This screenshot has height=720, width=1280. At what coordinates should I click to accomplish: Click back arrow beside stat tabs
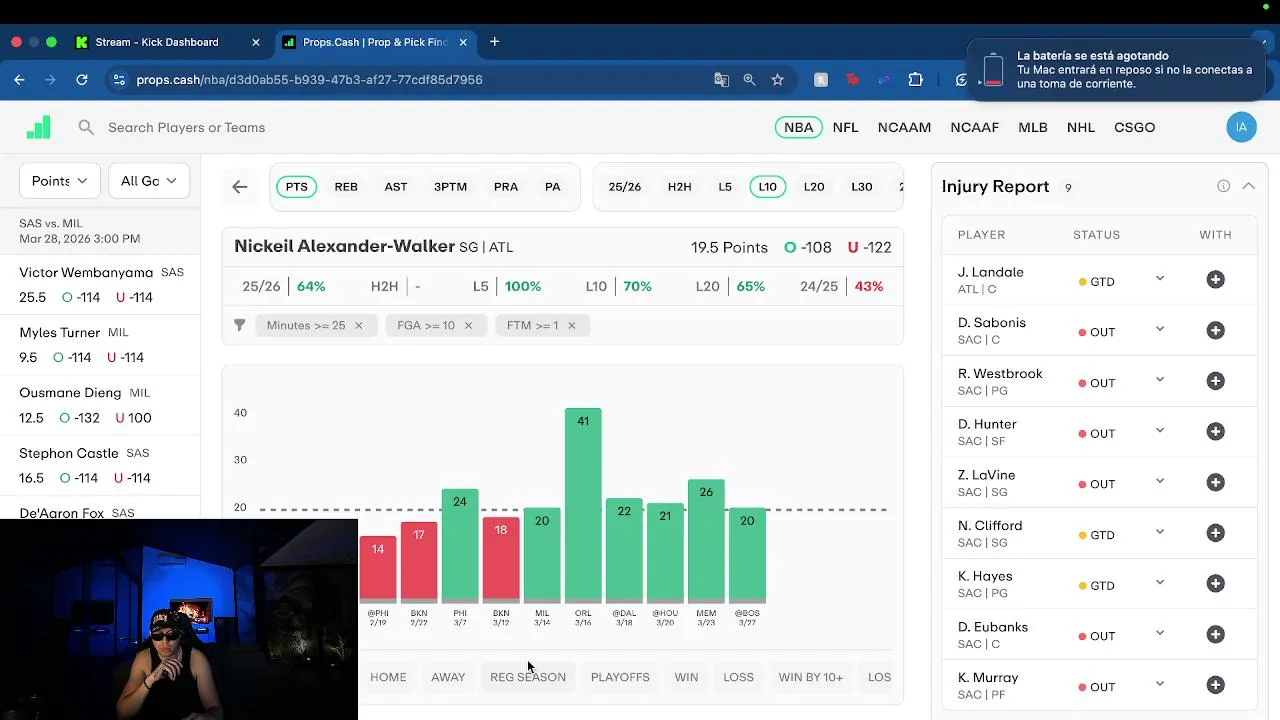coord(240,186)
